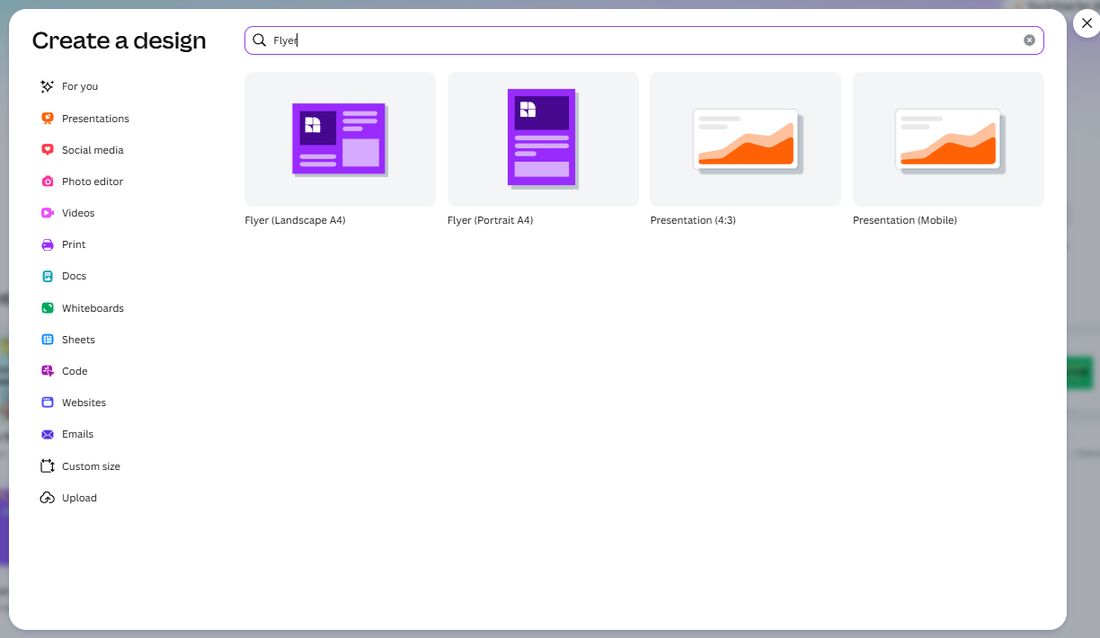This screenshot has height=638, width=1100.
Task: Click the Custom size icon
Action: (x=47, y=466)
